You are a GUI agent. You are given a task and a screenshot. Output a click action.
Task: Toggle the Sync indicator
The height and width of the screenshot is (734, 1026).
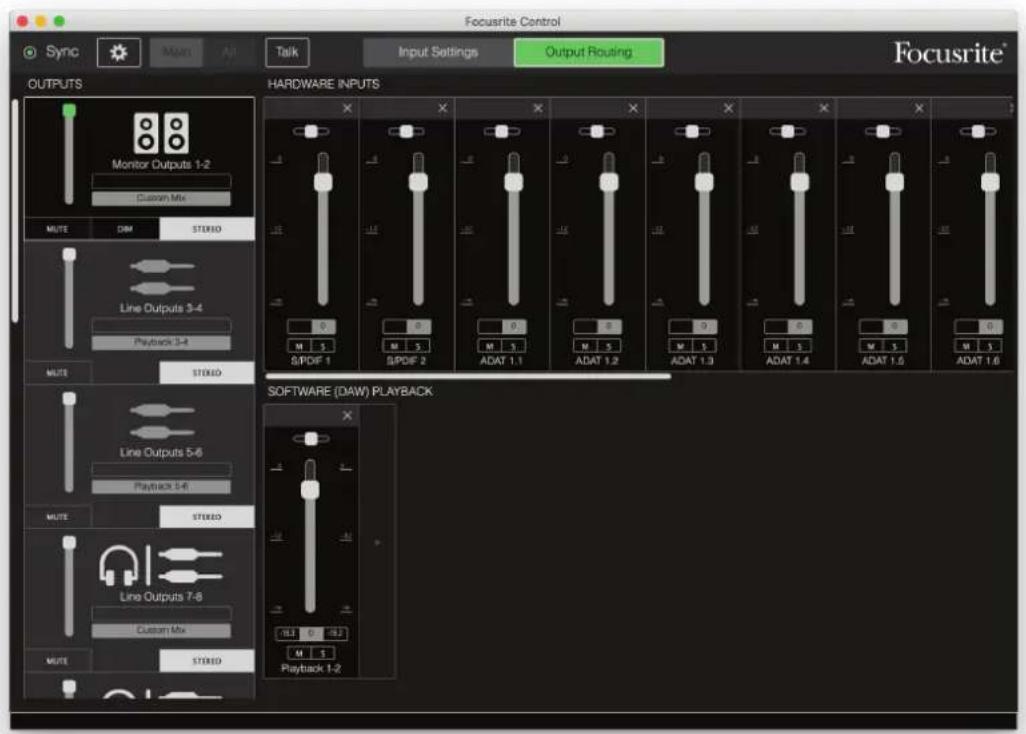point(29,52)
